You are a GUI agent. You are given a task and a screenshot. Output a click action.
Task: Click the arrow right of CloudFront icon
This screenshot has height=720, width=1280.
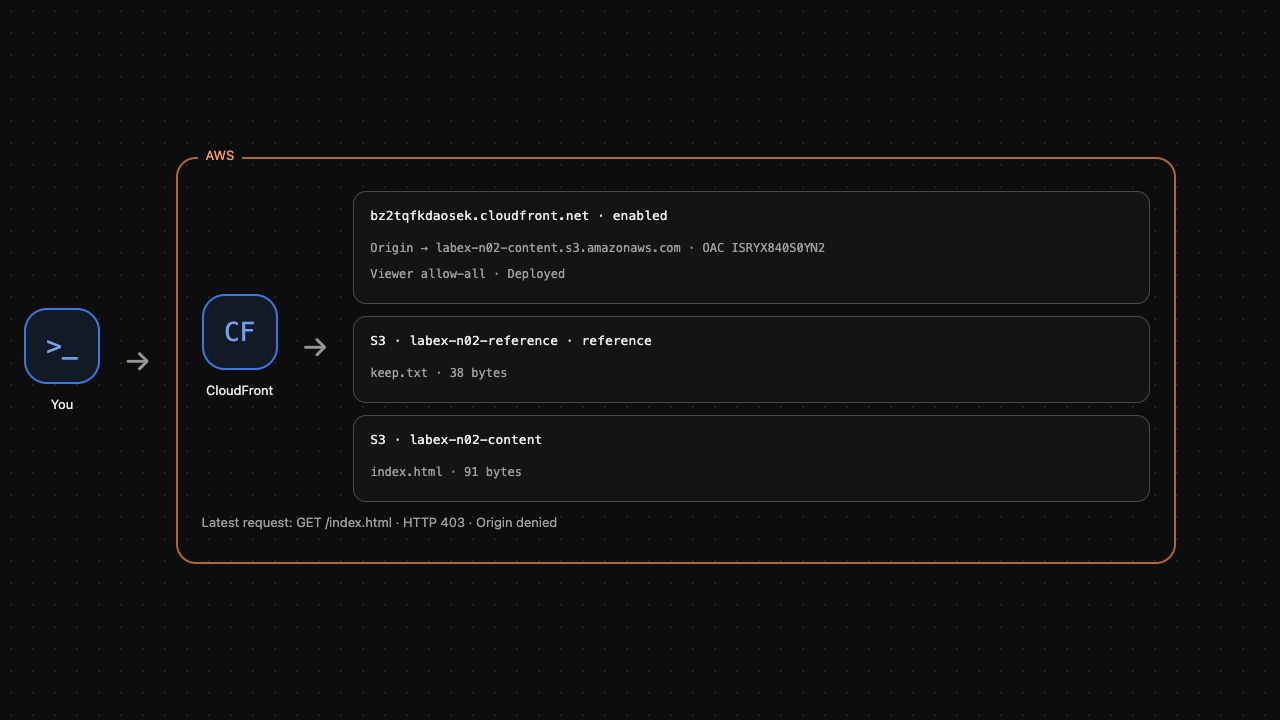(x=315, y=347)
